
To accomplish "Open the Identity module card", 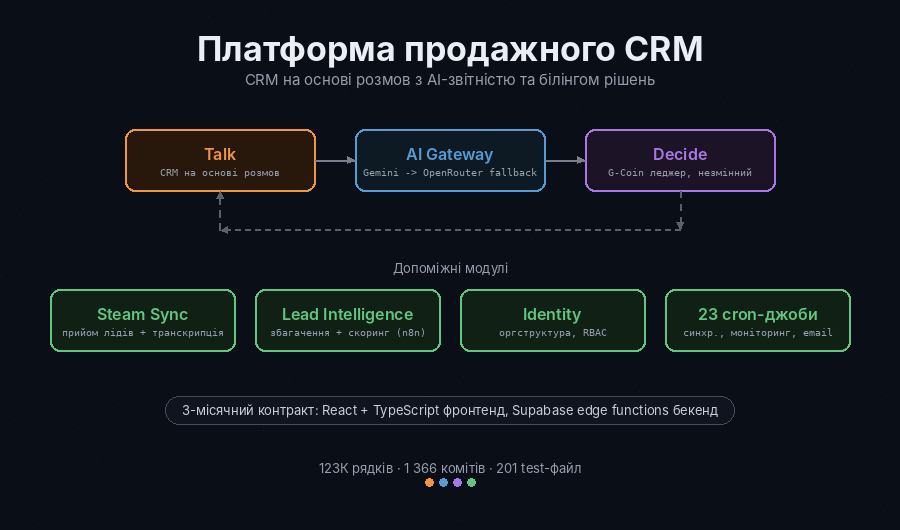I will point(553,320).
